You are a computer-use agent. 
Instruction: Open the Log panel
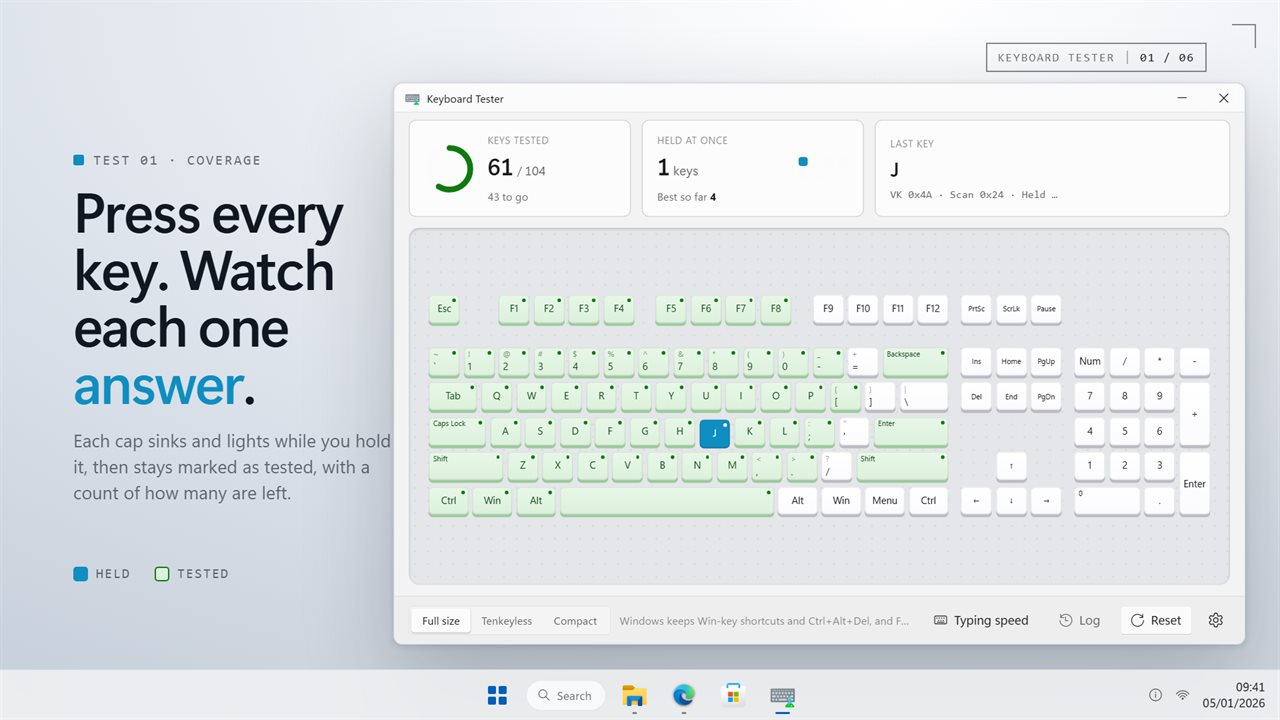pyautogui.click(x=1080, y=620)
